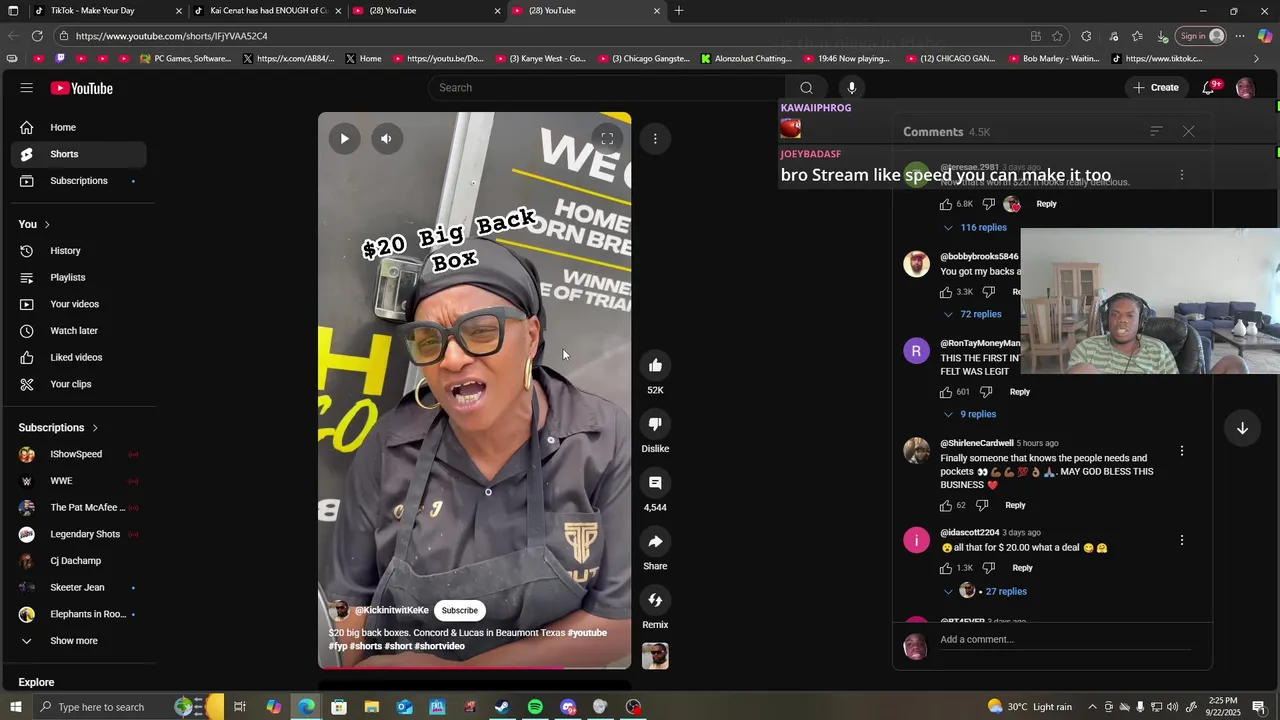
Task: Open the comments sort options
Action: point(1156,132)
